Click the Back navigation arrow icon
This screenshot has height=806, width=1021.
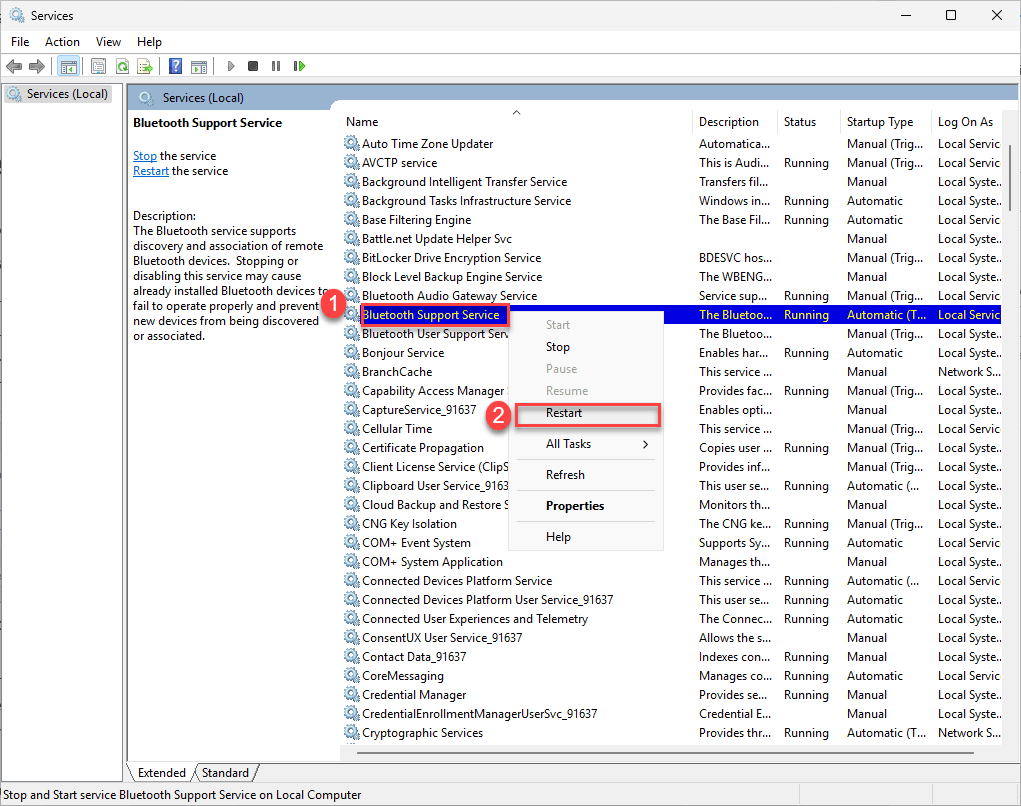(13, 66)
